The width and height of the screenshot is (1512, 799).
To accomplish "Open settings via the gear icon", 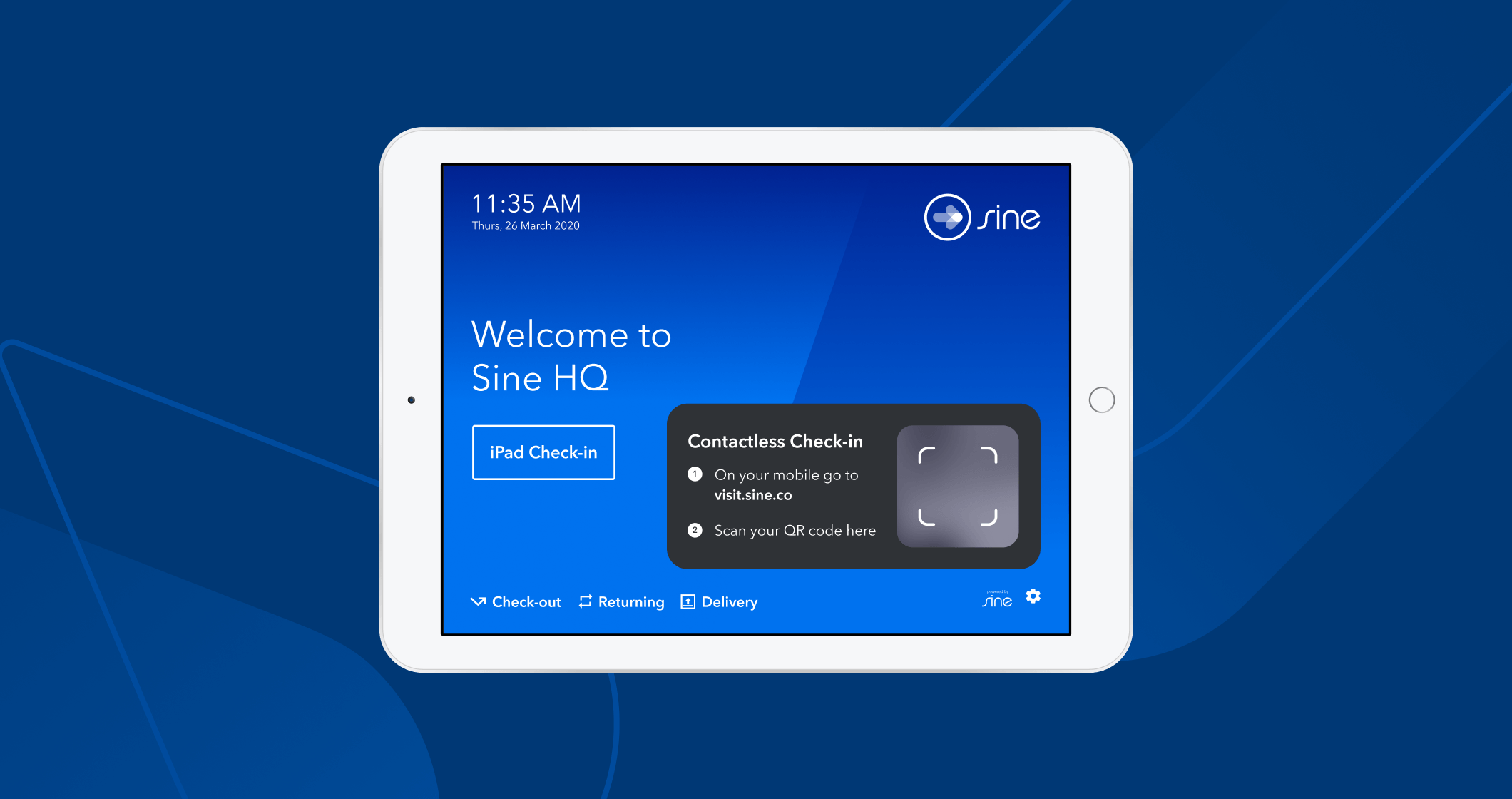I will (x=1033, y=596).
